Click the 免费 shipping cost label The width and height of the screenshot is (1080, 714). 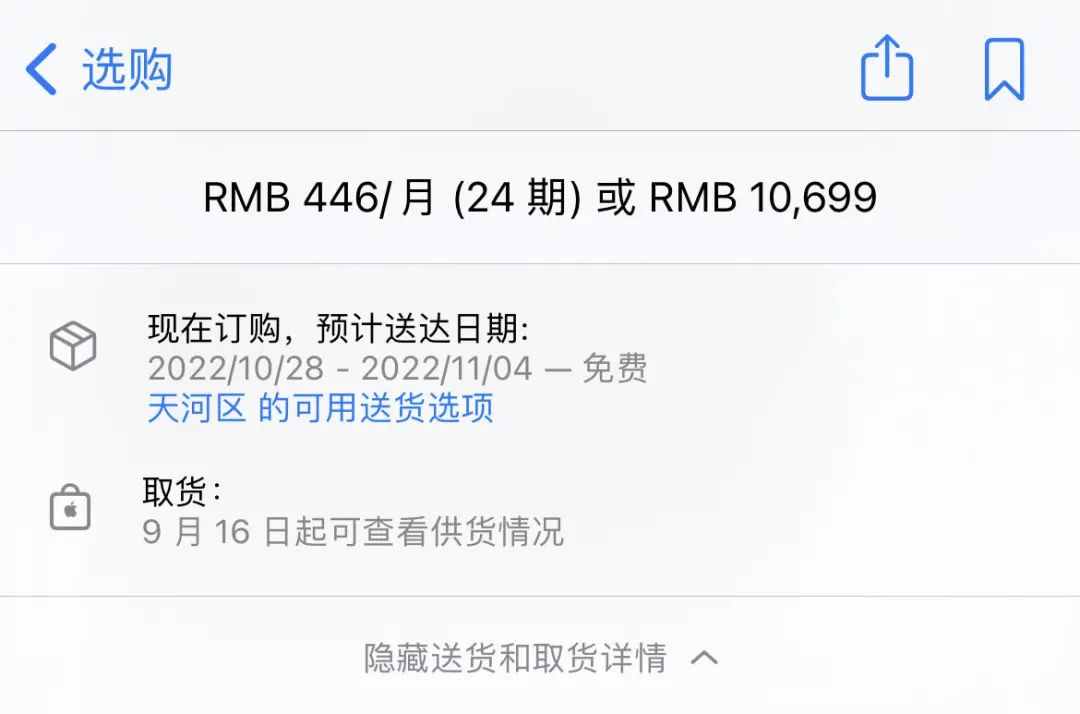pyautogui.click(x=615, y=368)
